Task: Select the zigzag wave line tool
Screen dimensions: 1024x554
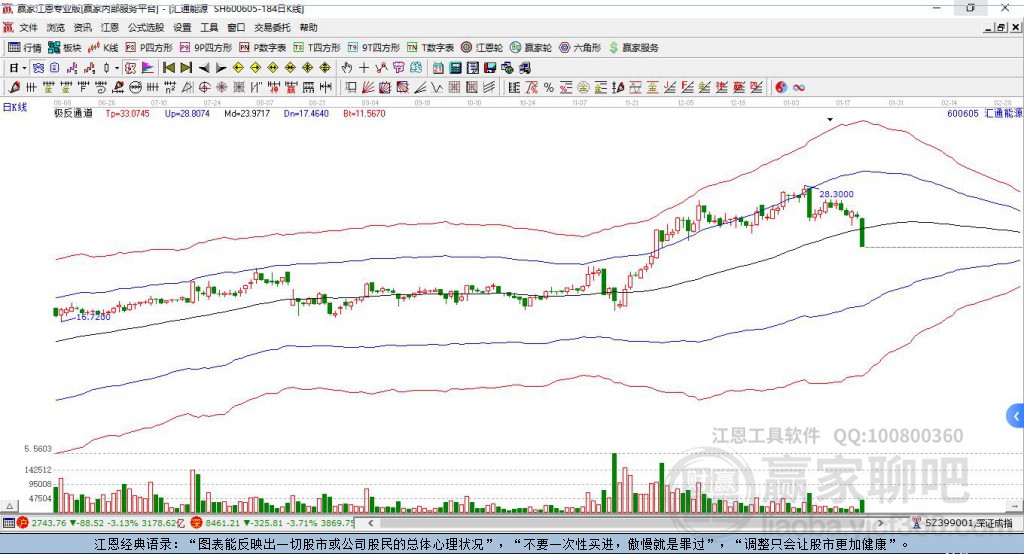Action: 436,88
